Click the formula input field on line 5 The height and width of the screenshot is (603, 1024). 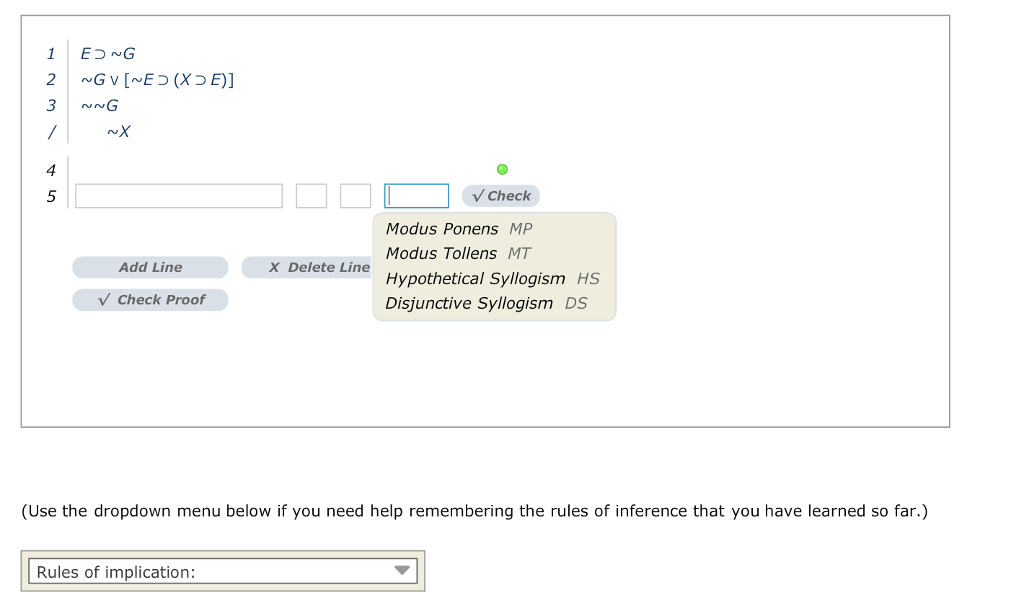pos(178,195)
